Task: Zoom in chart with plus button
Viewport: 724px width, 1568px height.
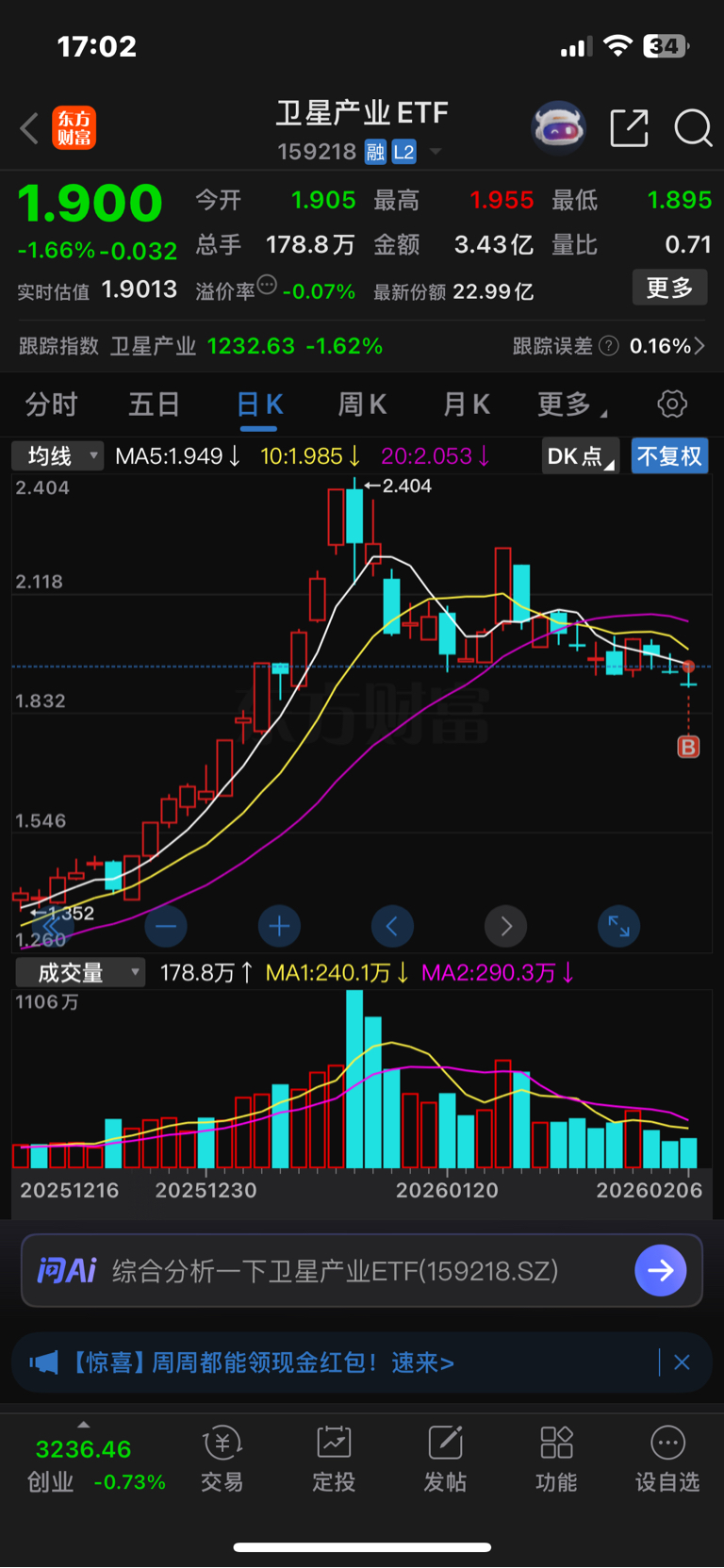Action: click(279, 927)
